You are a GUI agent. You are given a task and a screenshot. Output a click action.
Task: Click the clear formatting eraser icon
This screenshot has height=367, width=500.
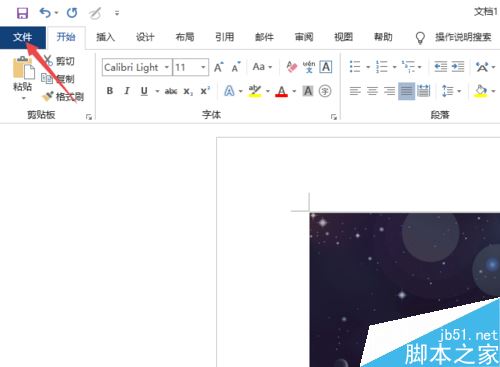(x=292, y=67)
